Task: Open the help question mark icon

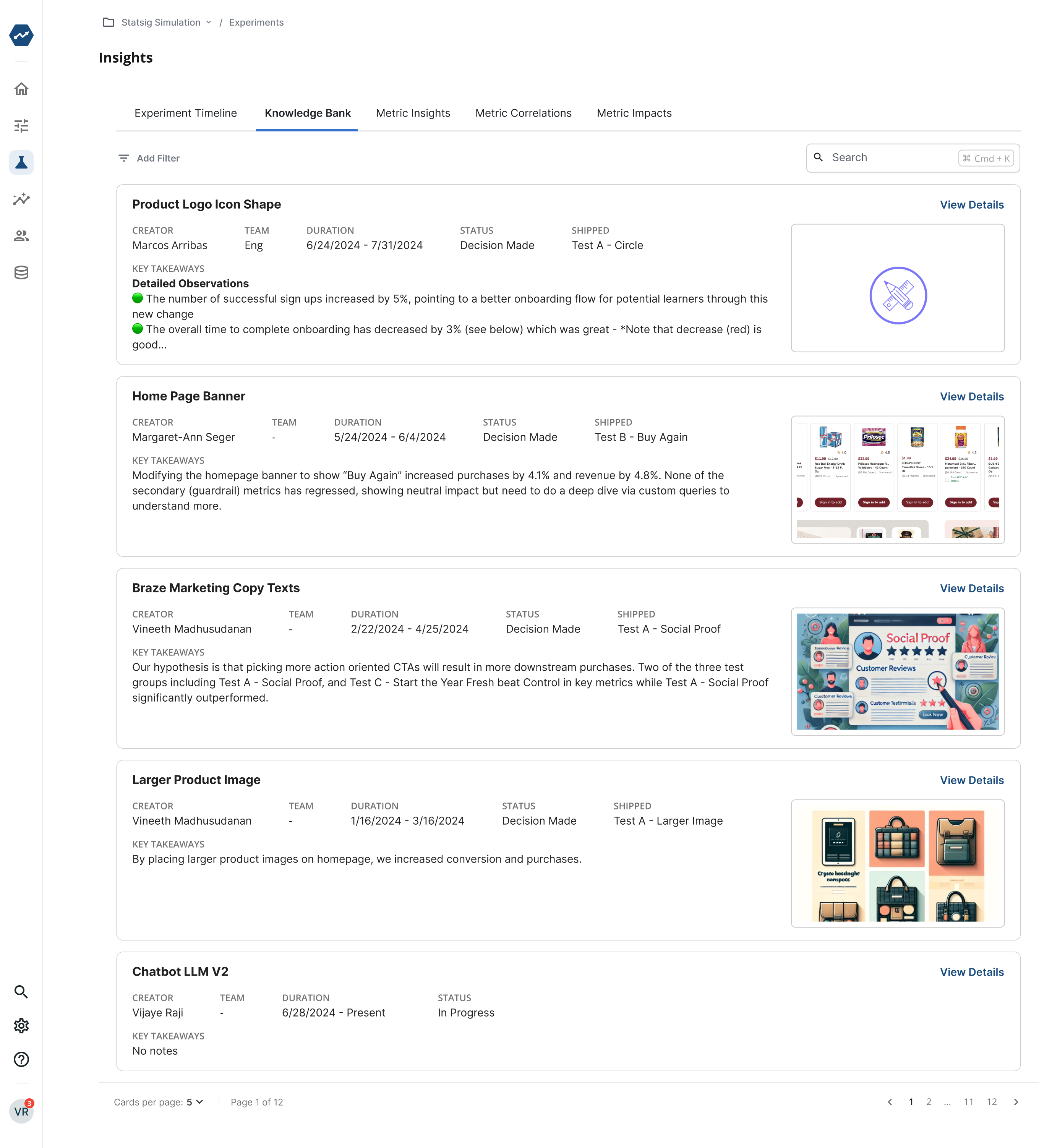Action: coord(21,1059)
